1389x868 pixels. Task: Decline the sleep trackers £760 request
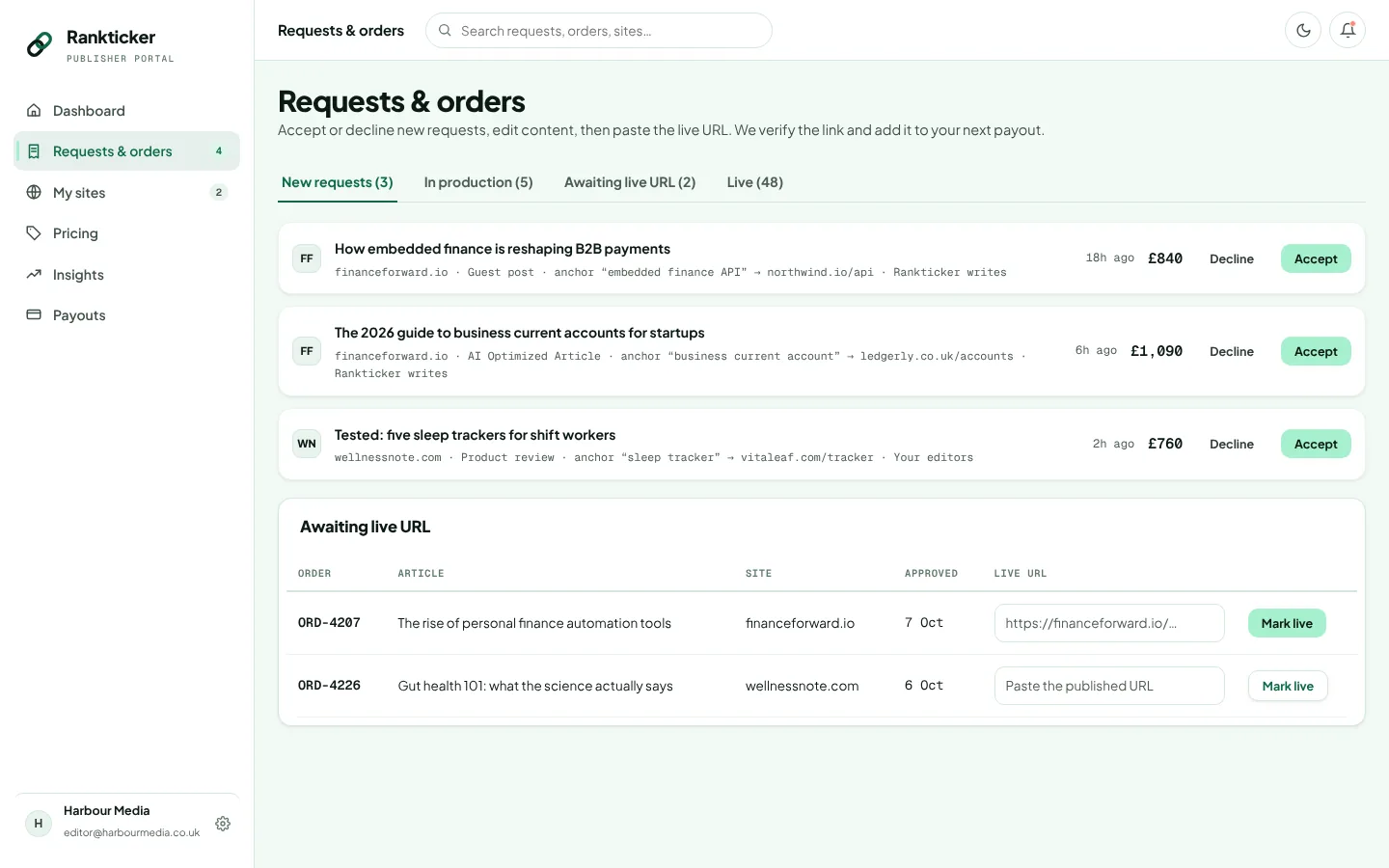[1232, 444]
